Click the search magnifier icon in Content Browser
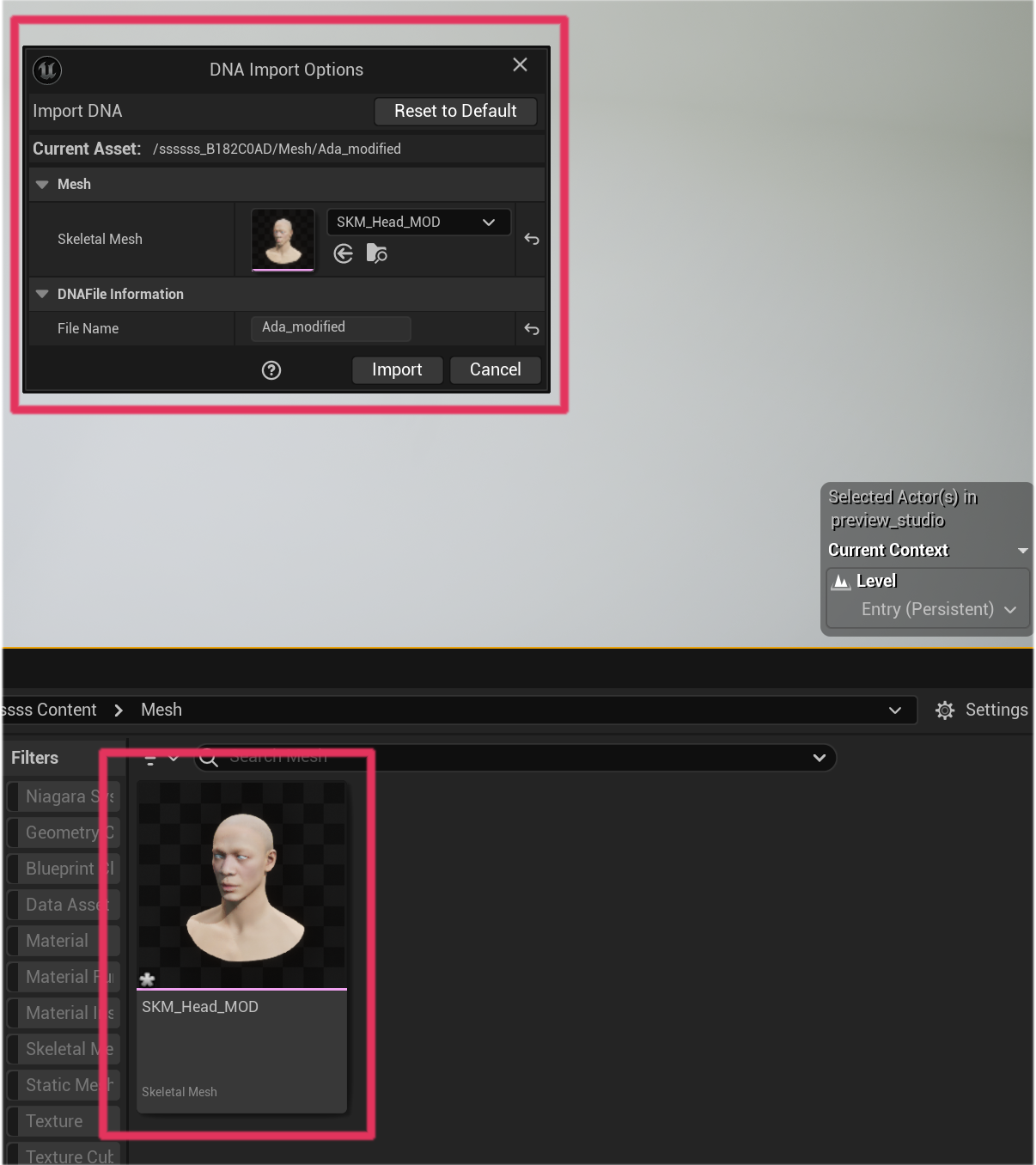 click(x=209, y=758)
